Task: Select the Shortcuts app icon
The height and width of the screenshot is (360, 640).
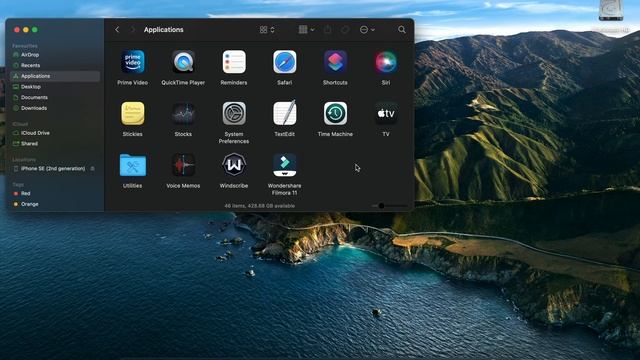Action: tap(335, 62)
